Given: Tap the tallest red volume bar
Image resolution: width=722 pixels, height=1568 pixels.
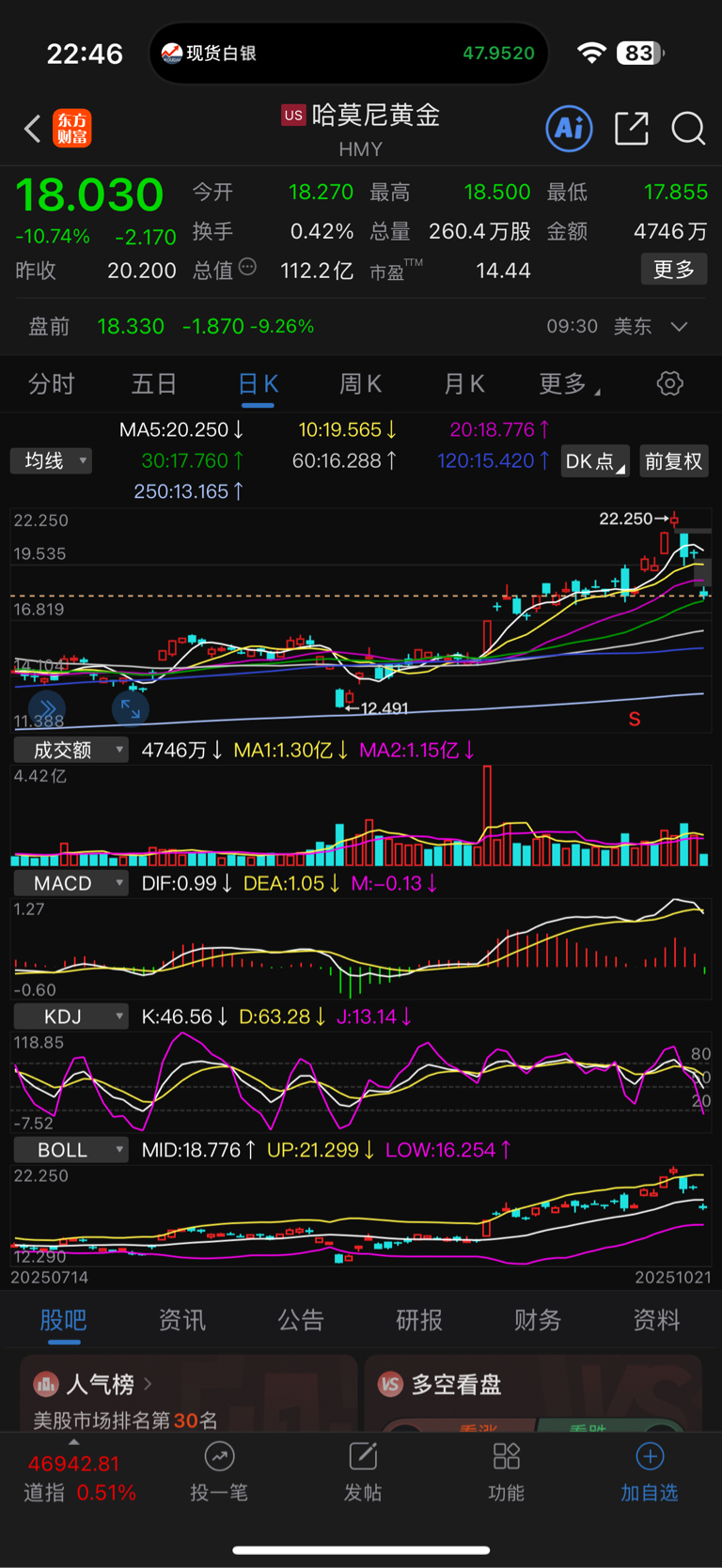Looking at the screenshot, I should [487, 815].
